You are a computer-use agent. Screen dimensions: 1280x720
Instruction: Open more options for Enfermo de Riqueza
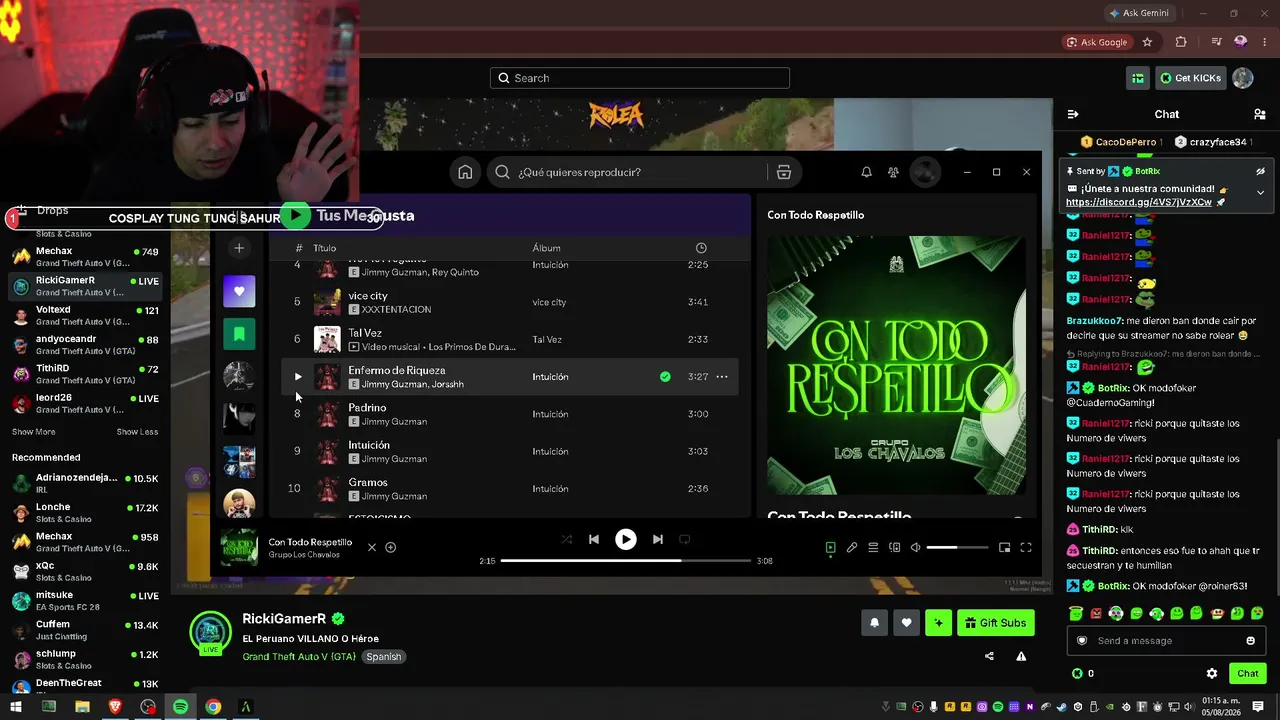(722, 377)
